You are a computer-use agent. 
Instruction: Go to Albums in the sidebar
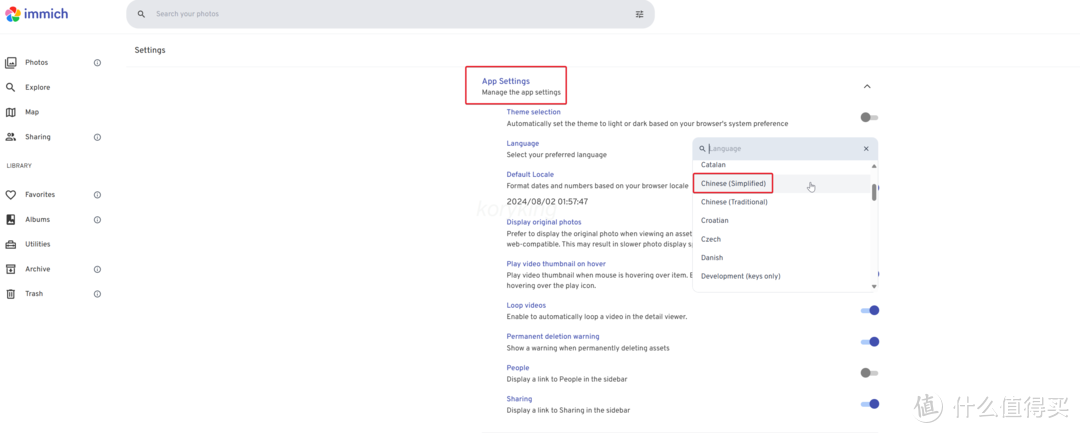coord(37,220)
